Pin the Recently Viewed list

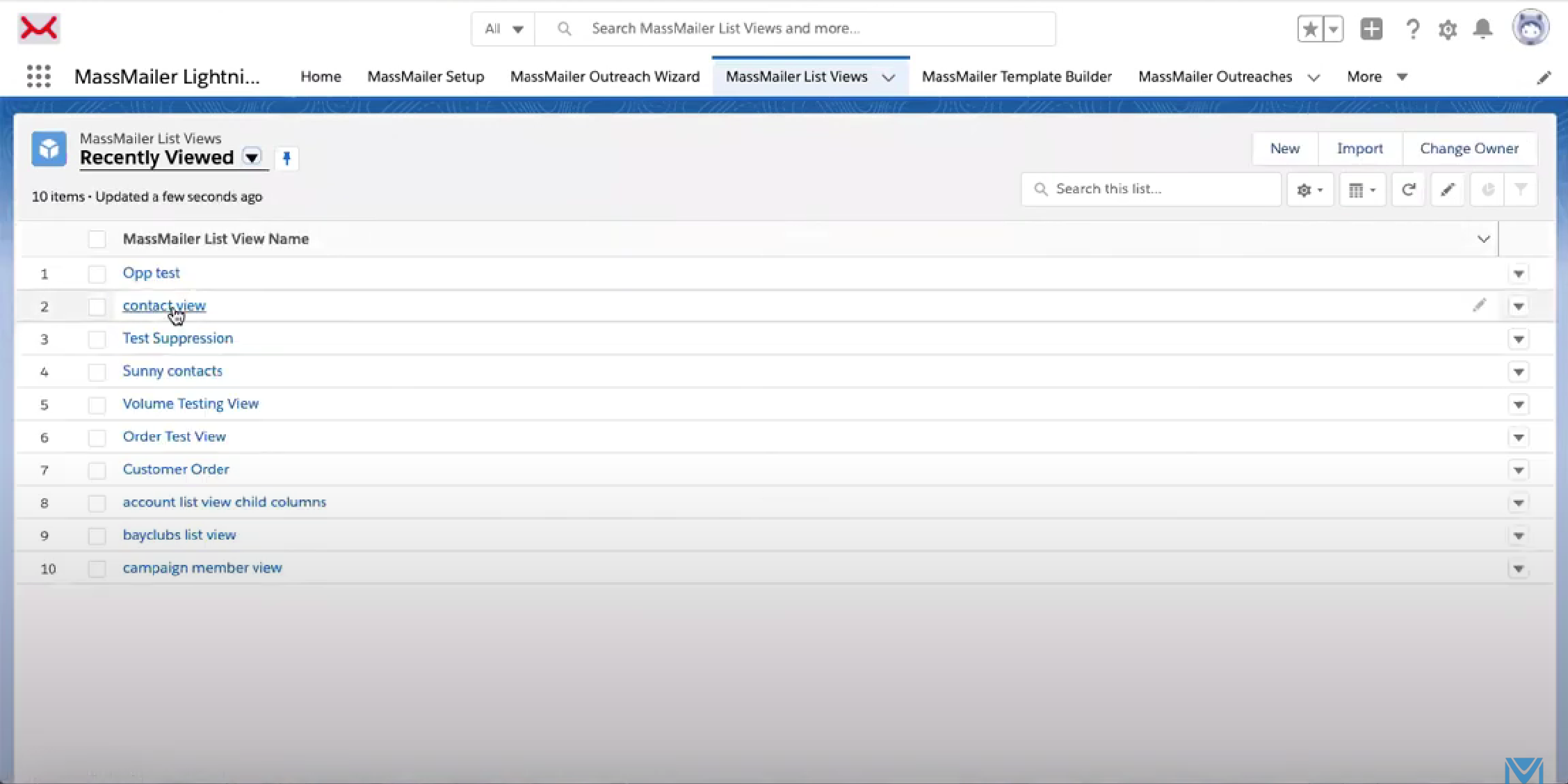[286, 159]
